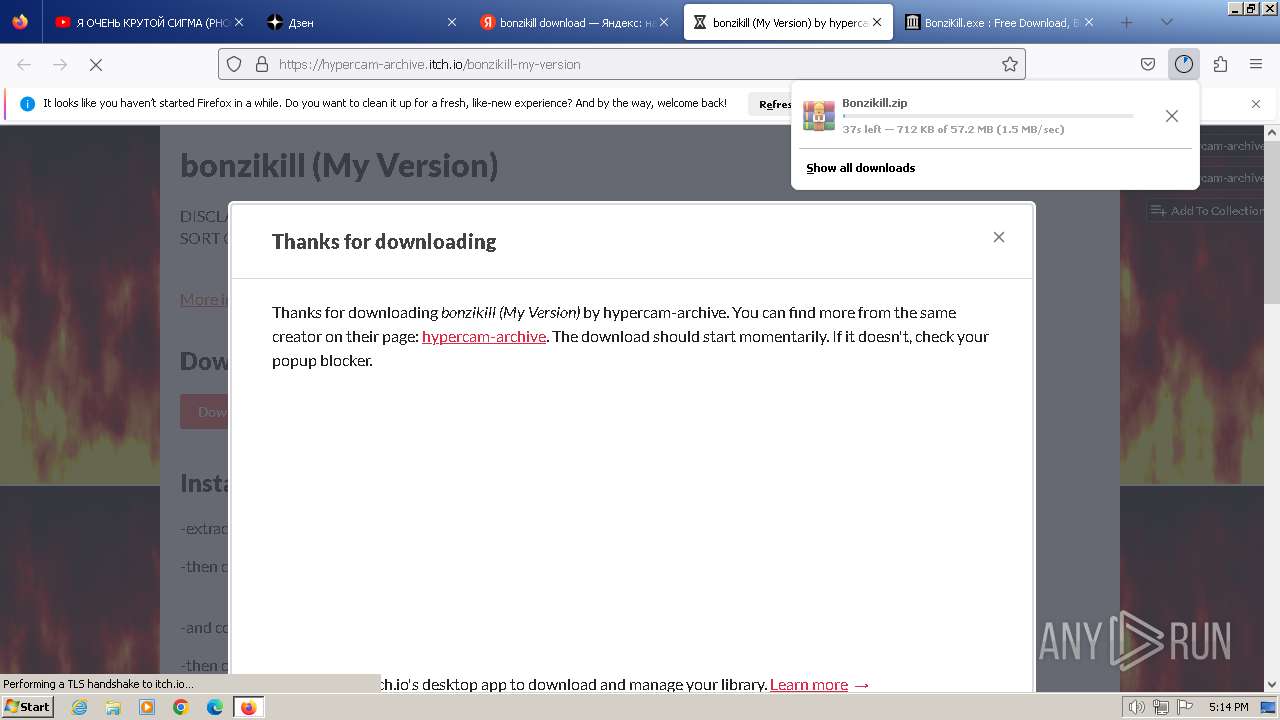Close the Thanks for downloading dialog
This screenshot has height=720, width=1280.
coord(998,237)
